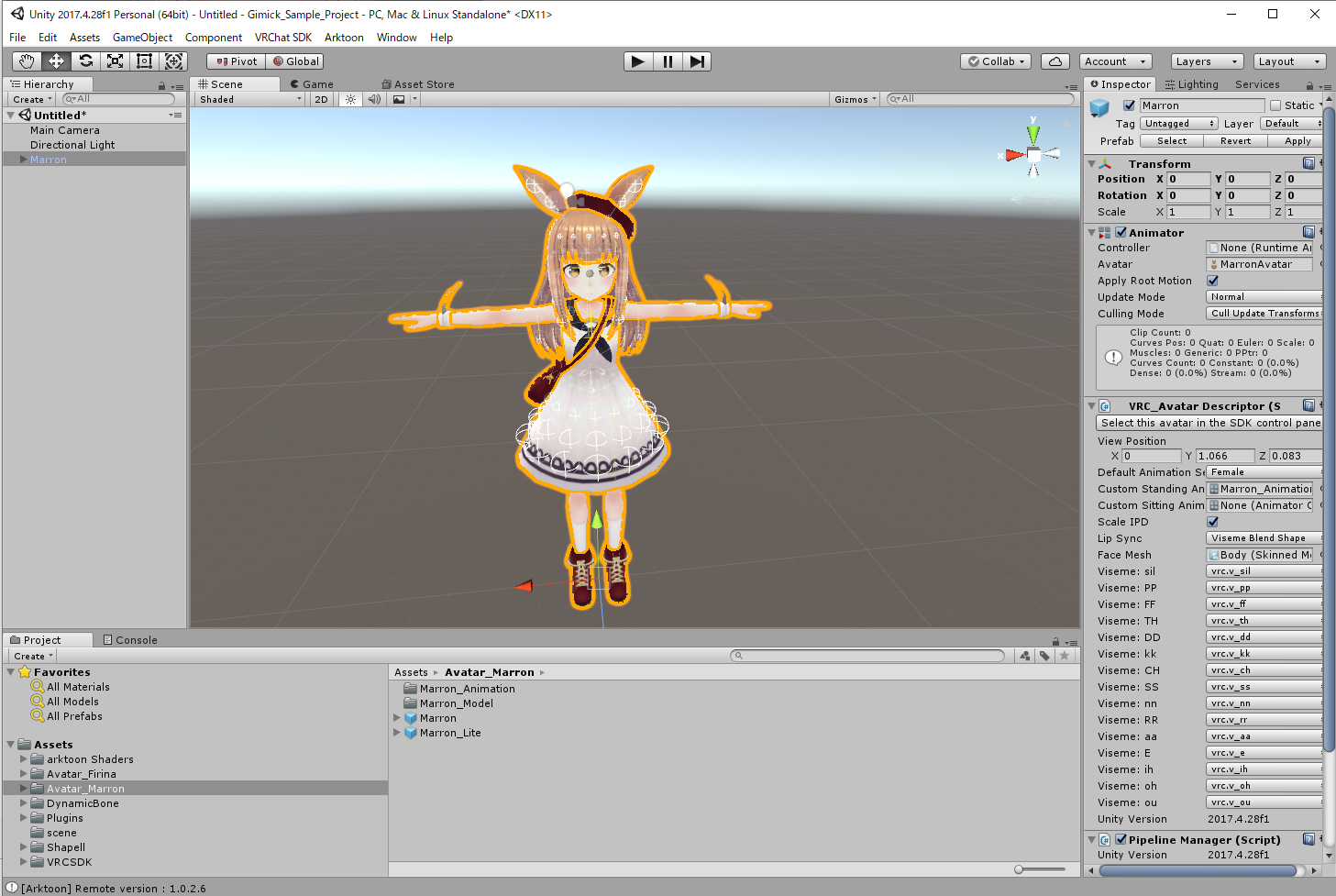Click the Inspector vertical scrollbar
The width and height of the screenshot is (1336, 896).
pos(1329,431)
